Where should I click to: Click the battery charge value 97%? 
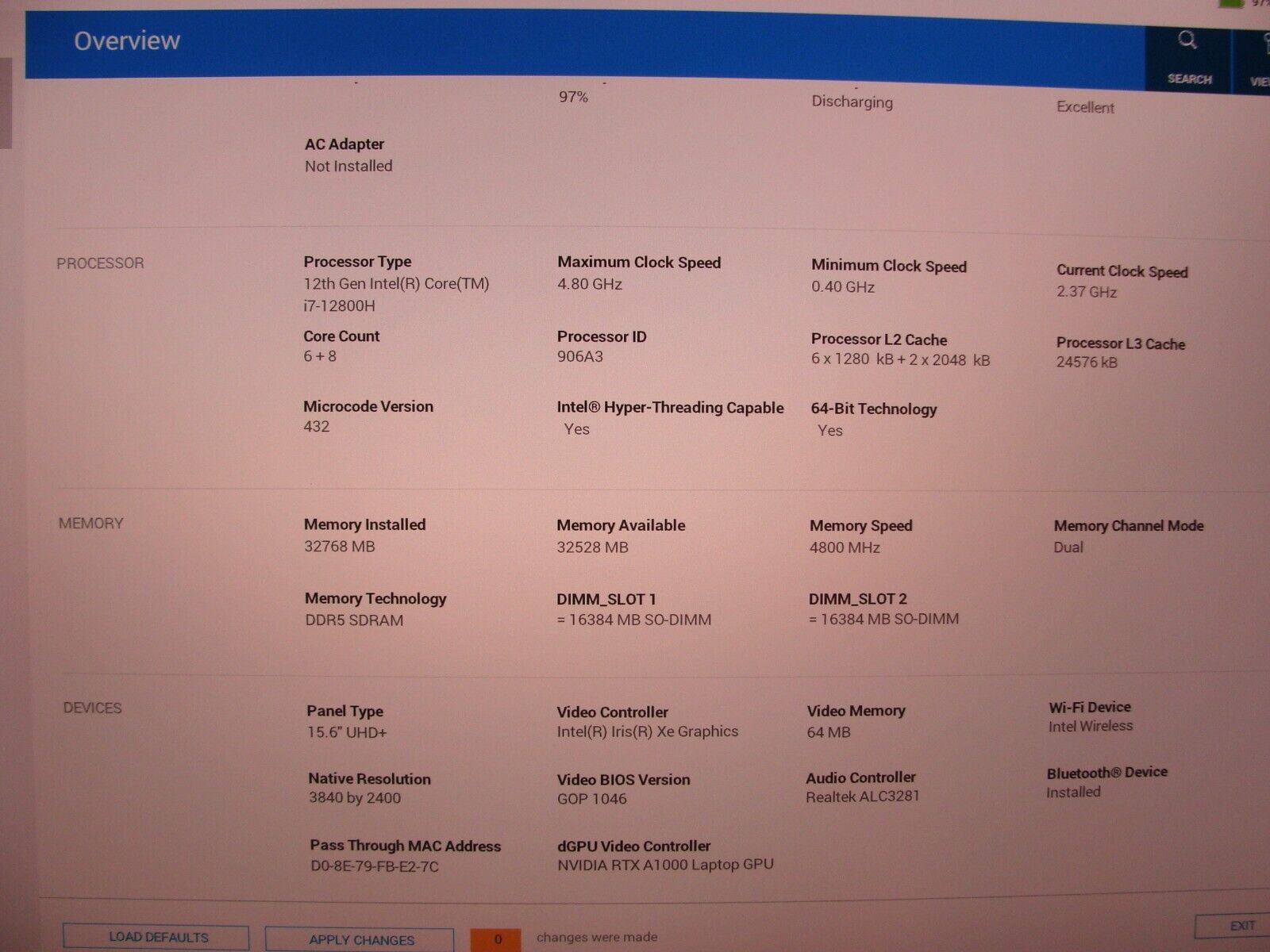click(x=573, y=97)
